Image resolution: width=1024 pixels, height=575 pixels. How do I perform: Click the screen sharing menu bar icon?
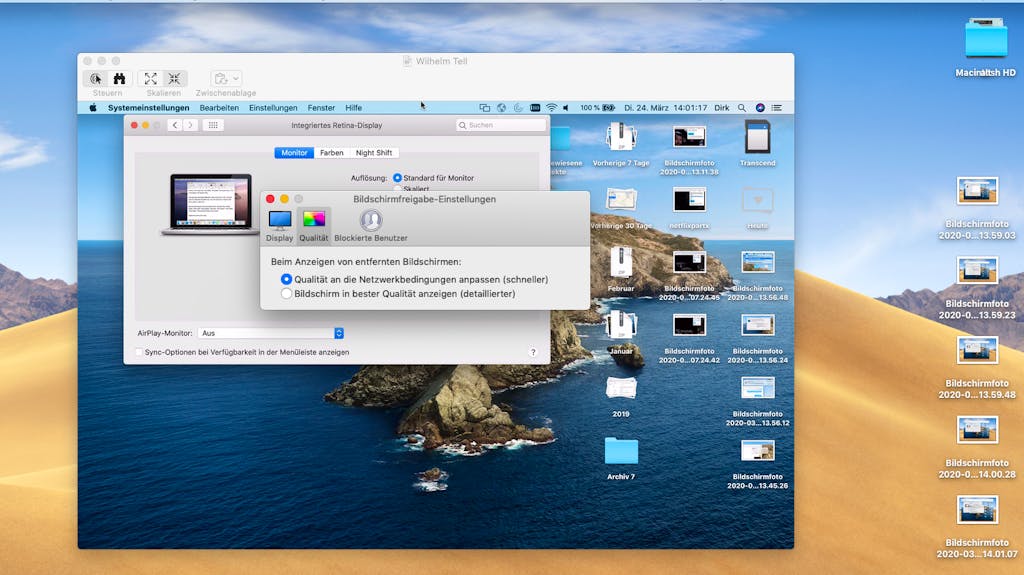pos(485,108)
